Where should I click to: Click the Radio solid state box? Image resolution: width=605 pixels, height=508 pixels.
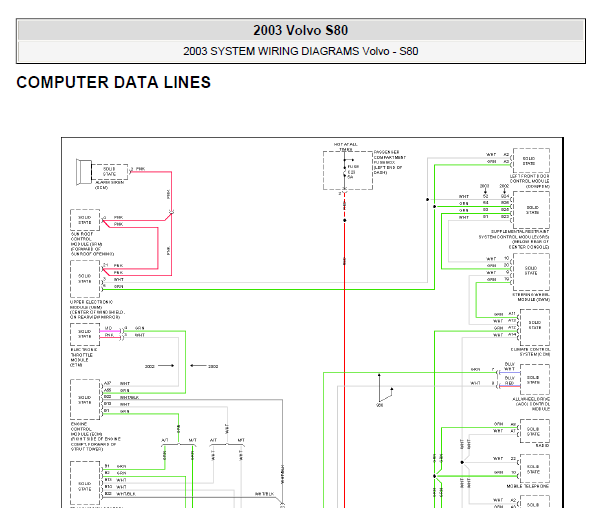tap(535, 431)
